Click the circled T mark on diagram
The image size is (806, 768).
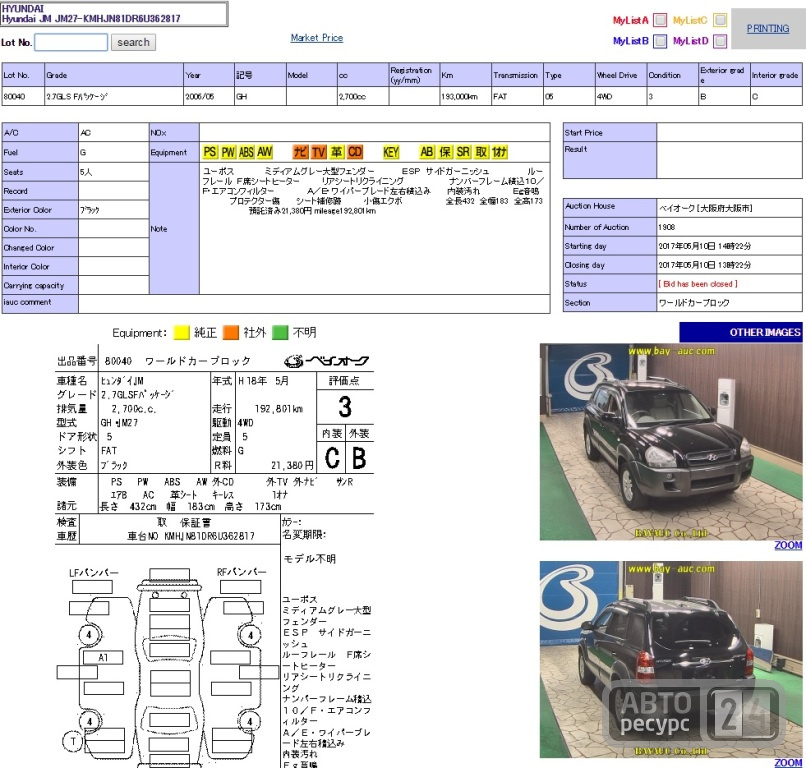coord(72,741)
